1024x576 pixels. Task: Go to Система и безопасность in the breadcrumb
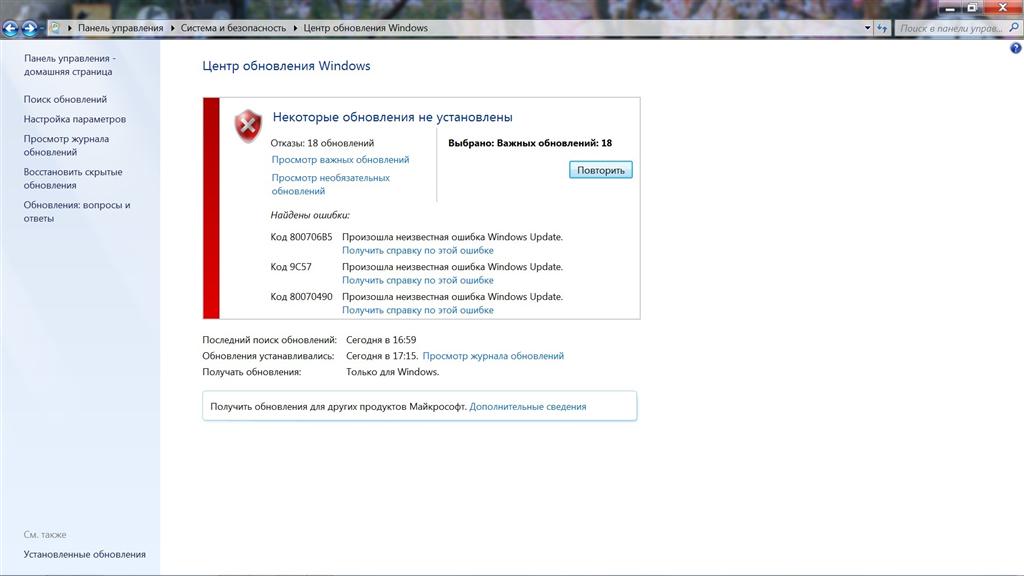tap(233, 28)
